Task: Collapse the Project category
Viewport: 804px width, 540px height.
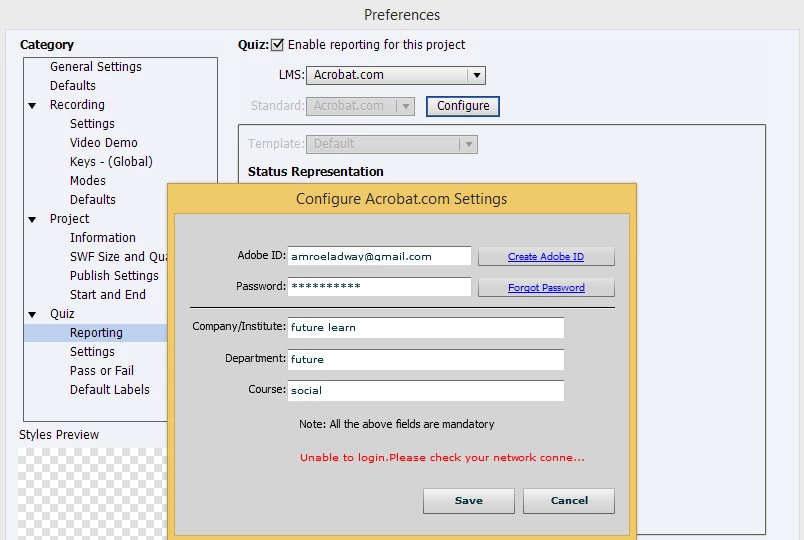Action: [32, 219]
